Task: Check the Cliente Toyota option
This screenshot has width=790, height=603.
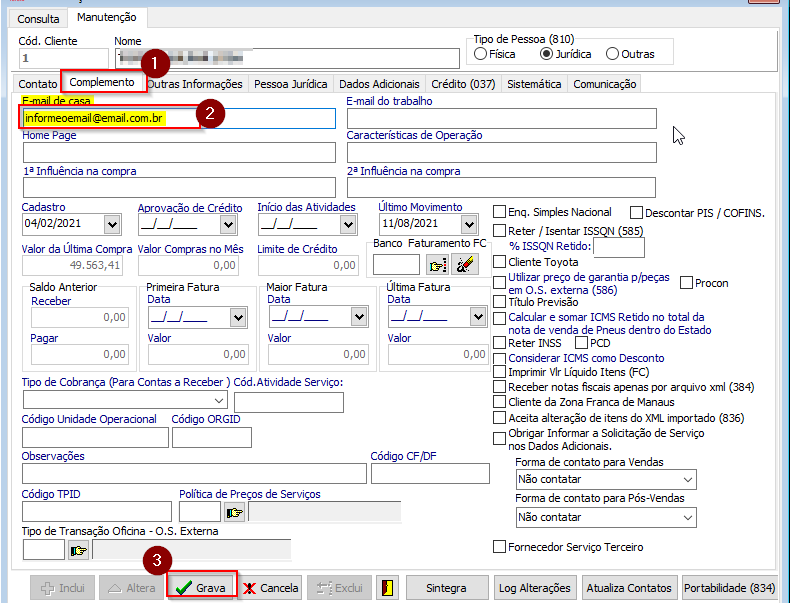Action: [500, 262]
